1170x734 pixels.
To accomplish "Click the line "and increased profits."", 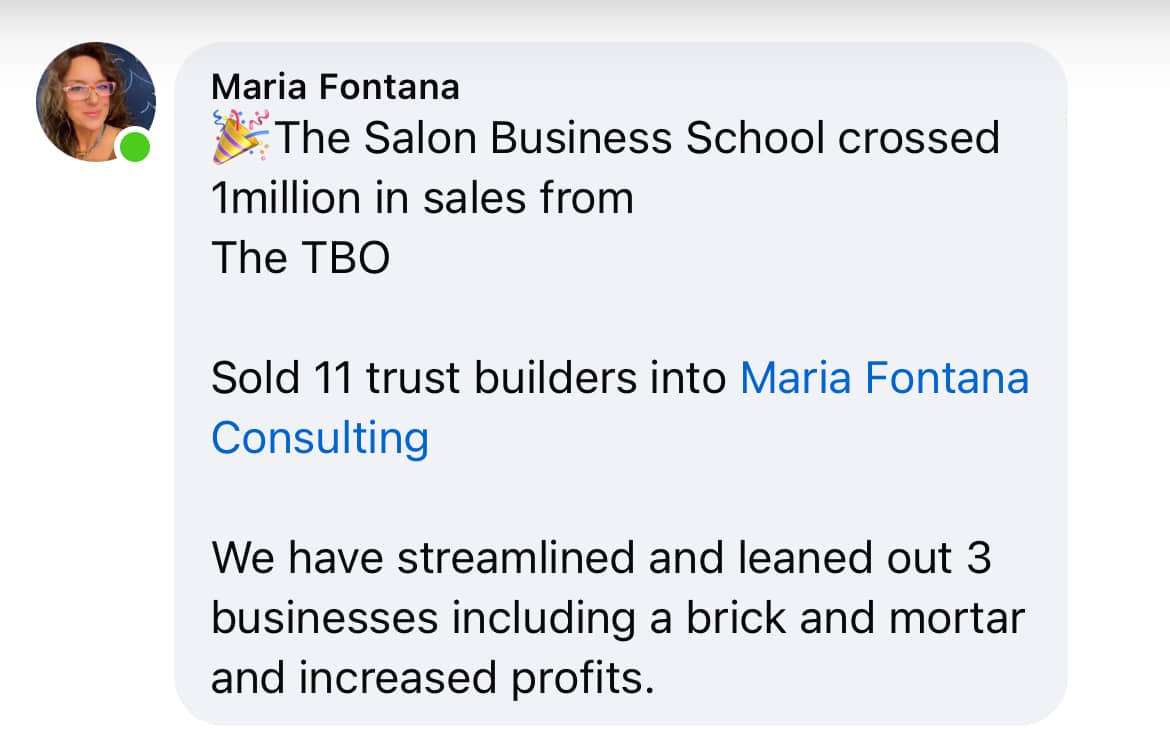I will (x=432, y=678).
